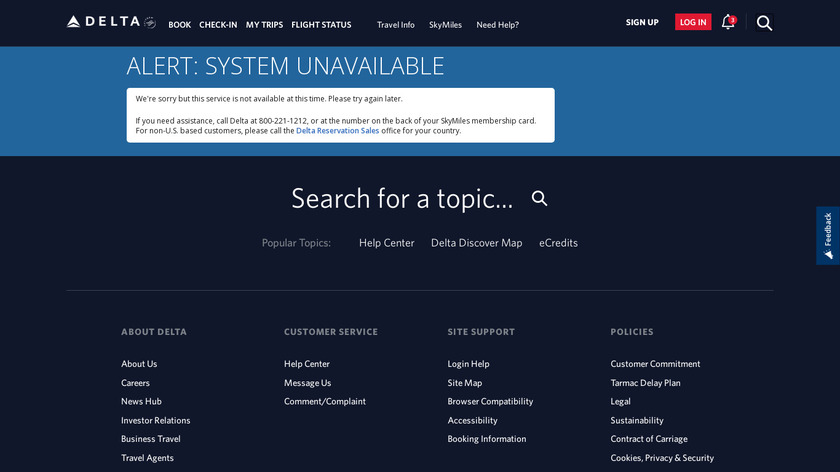This screenshot has width=840, height=472.
Task: Open the Contract of Carriage link
Action: tap(649, 439)
